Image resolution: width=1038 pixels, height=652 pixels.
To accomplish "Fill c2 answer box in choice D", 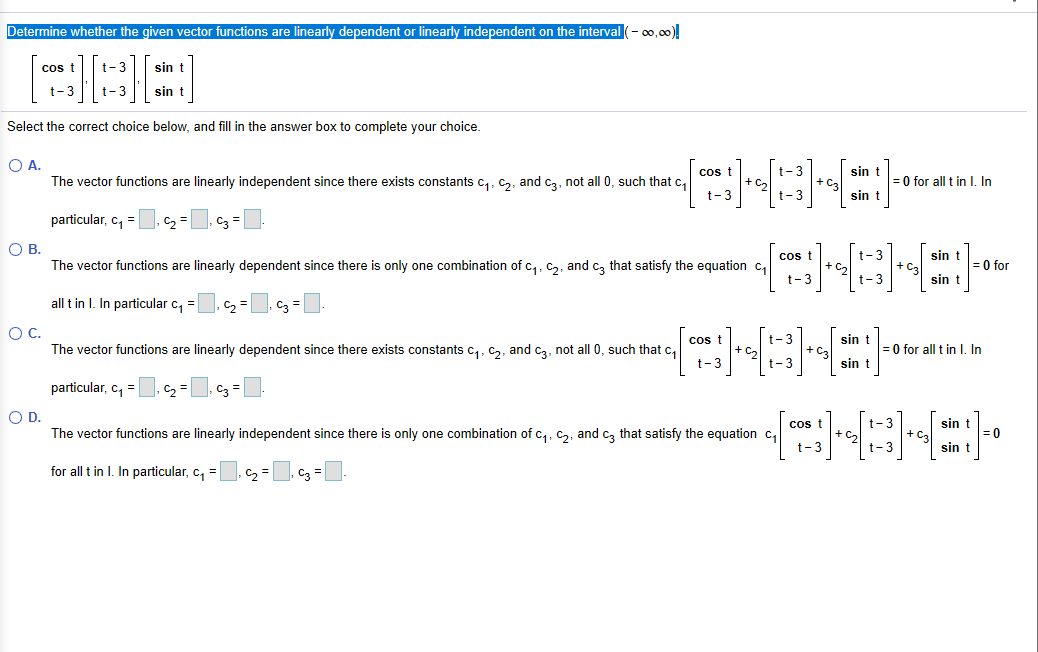I will [x=281, y=471].
